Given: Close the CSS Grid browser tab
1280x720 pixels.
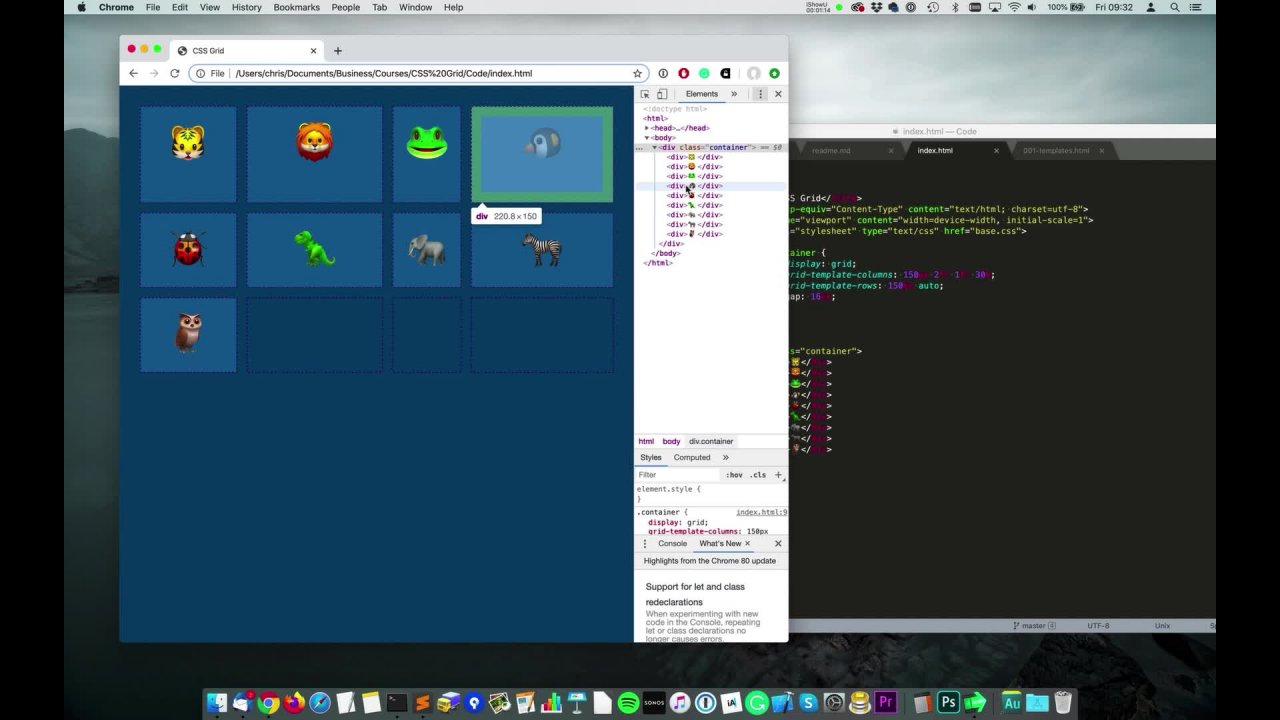Looking at the screenshot, I should [x=313, y=51].
